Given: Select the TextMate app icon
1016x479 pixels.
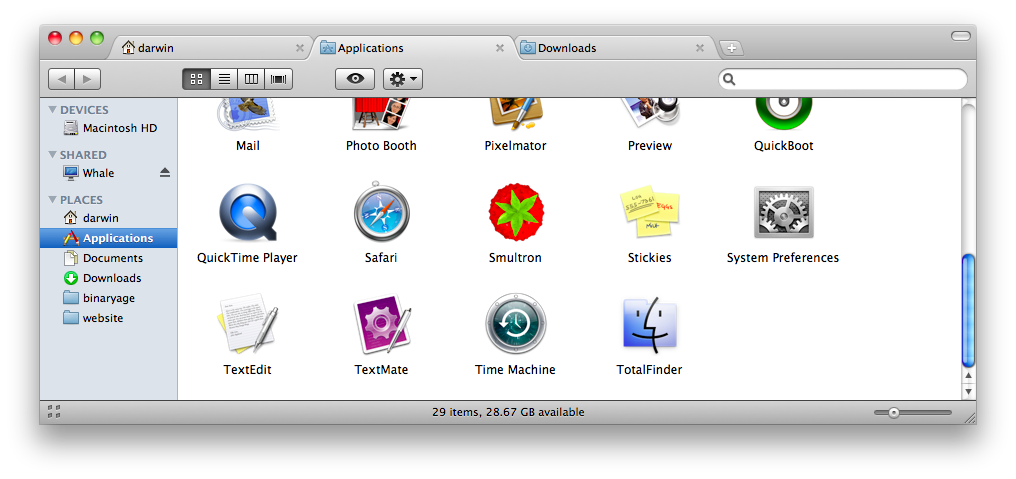Looking at the screenshot, I should tap(381, 325).
